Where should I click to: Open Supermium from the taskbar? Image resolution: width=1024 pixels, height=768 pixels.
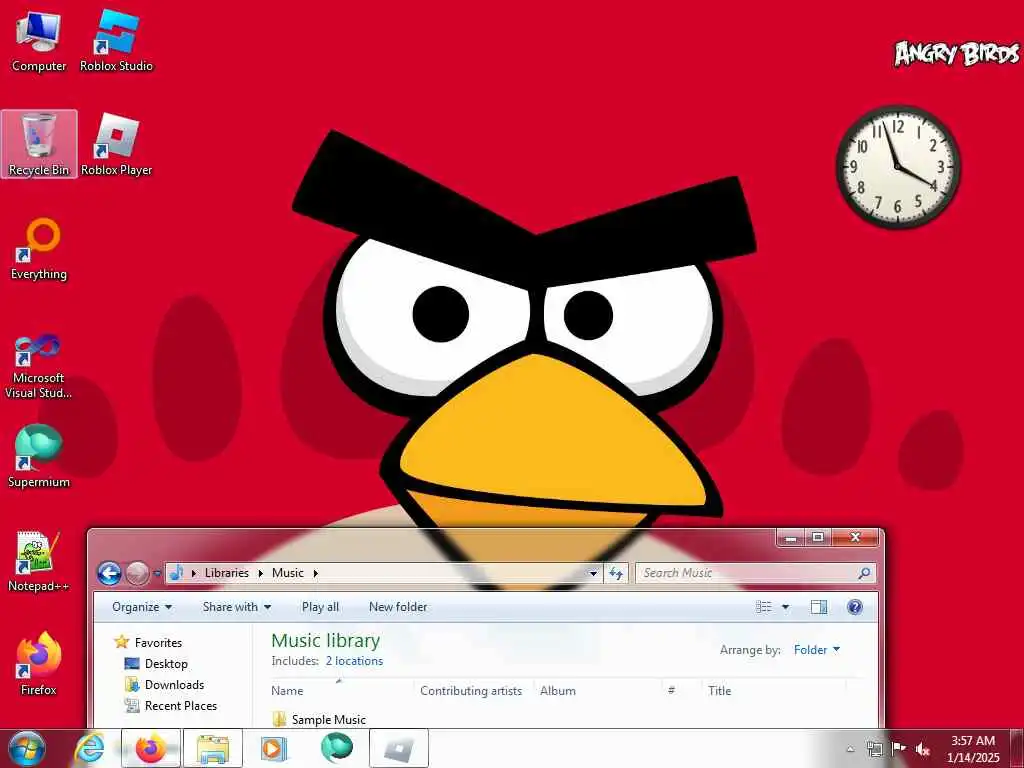[337, 748]
